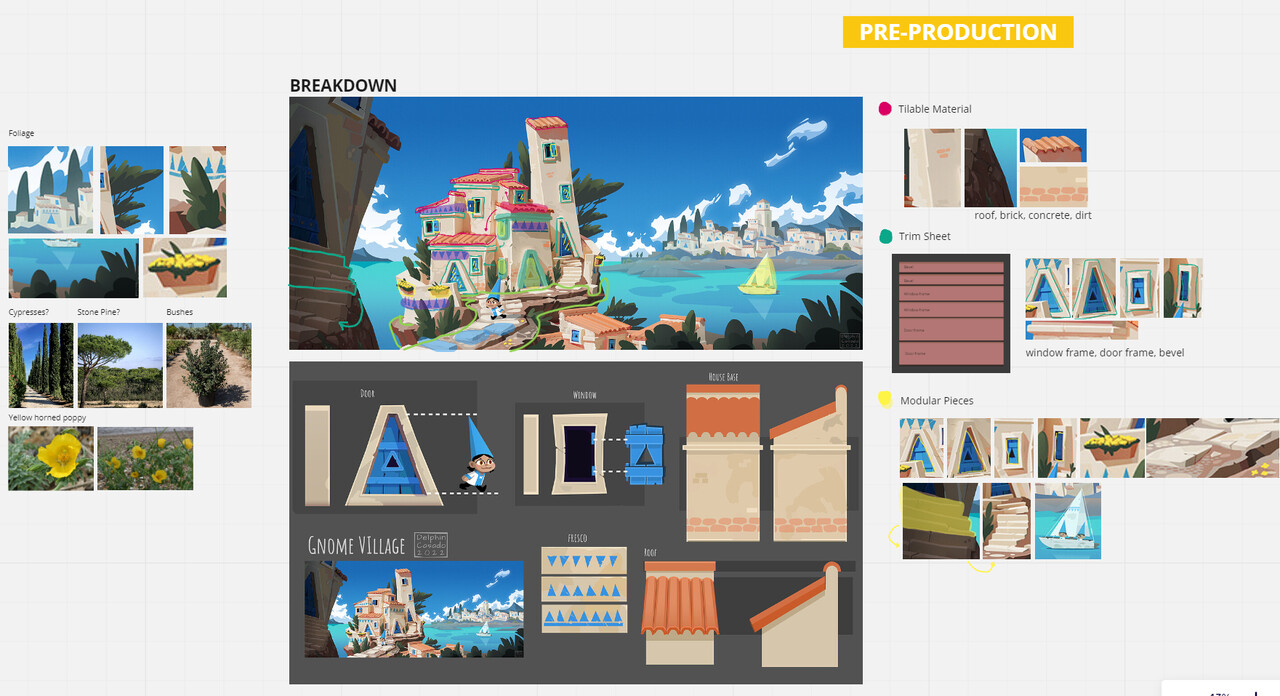Viewport: 1280px width, 696px height.
Task: Select the 'Foliage' label on the left
Action: (x=21, y=133)
